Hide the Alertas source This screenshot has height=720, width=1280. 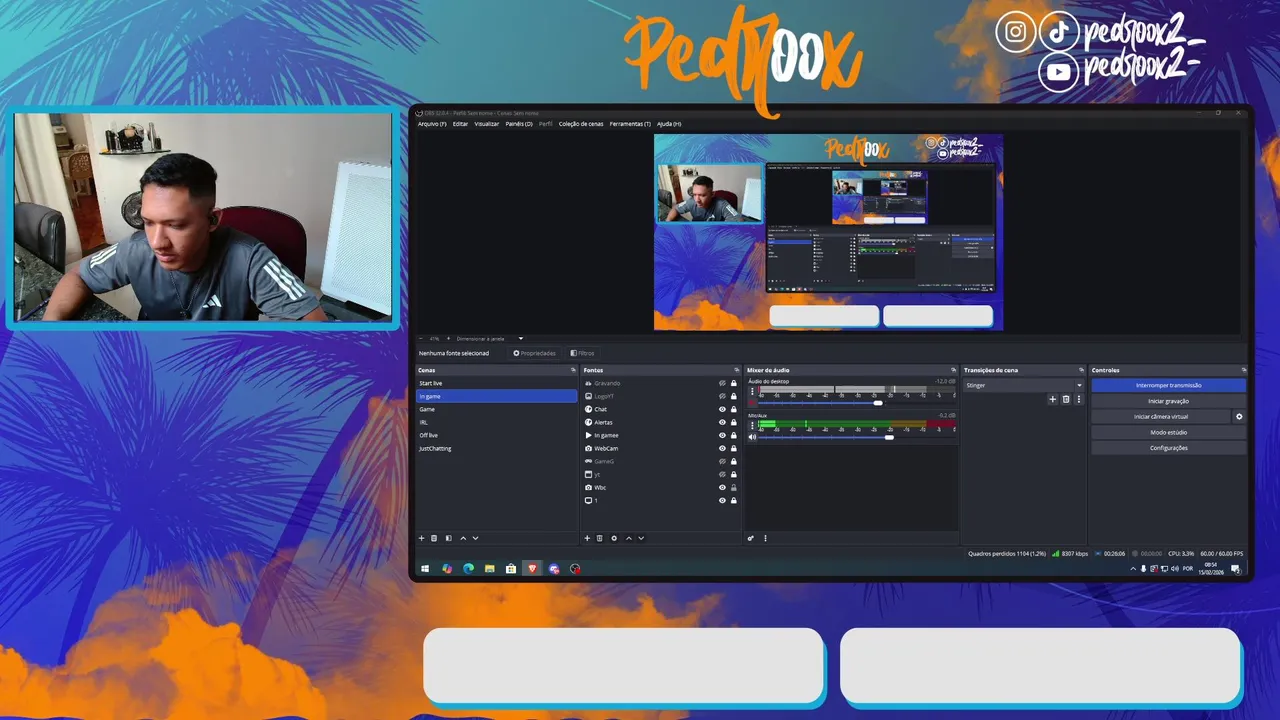click(722, 422)
